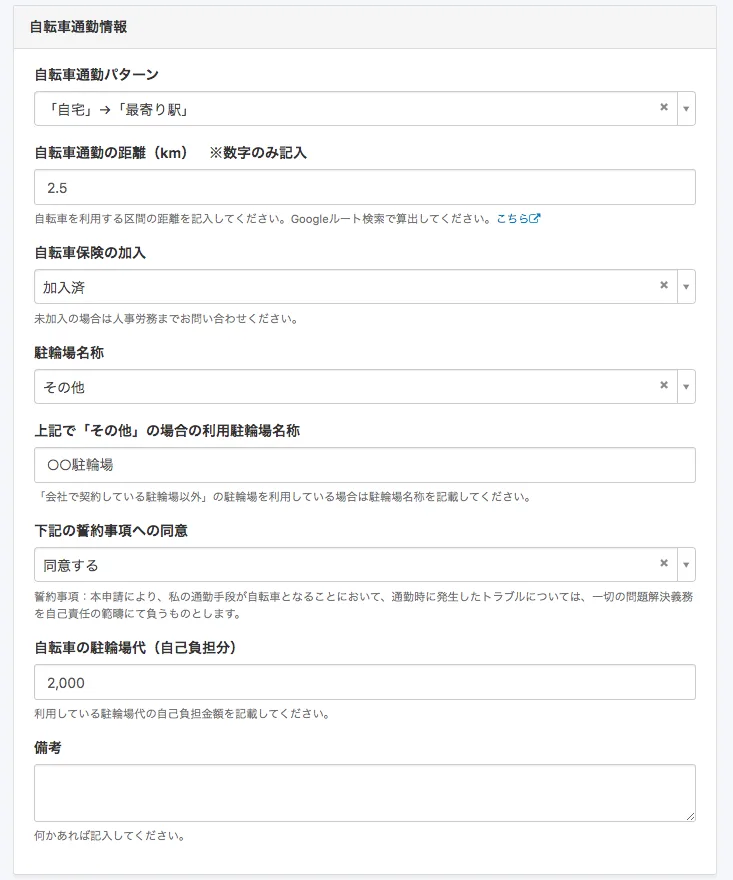Click the 備考 label
The image size is (733, 880).
[48, 747]
